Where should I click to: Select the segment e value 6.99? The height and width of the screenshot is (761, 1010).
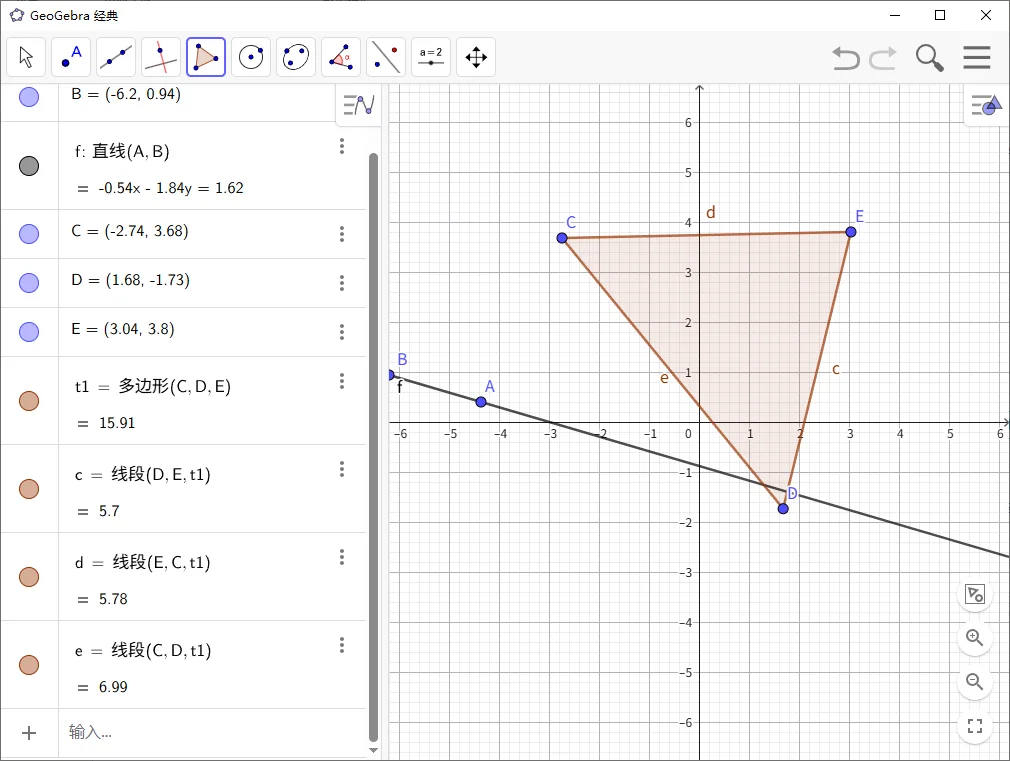coord(113,687)
